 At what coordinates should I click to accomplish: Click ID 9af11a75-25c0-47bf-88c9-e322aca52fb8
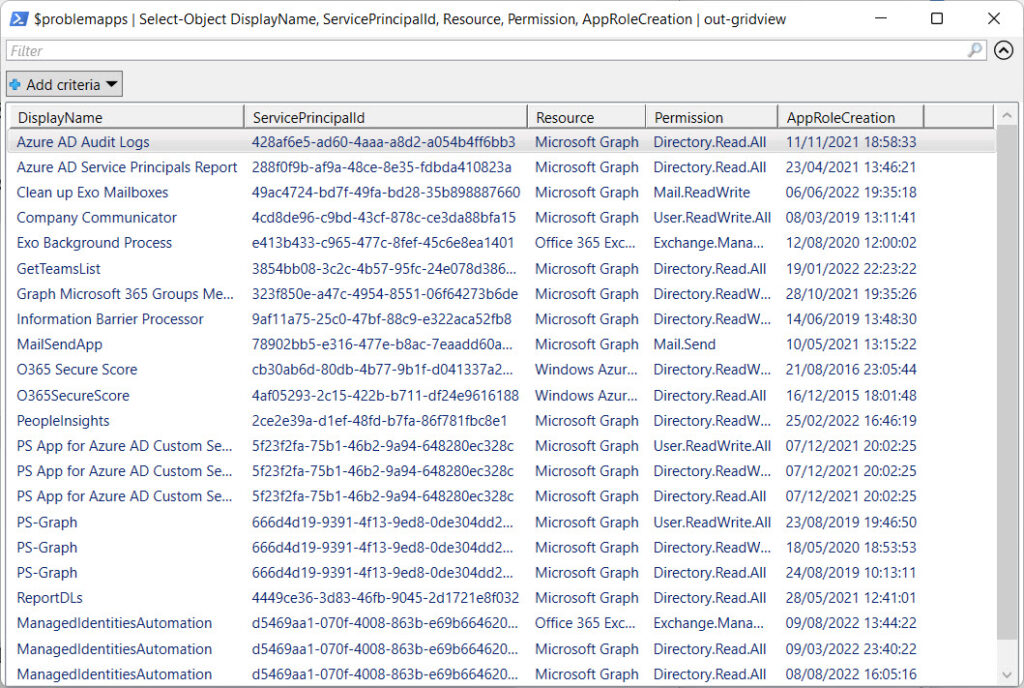381,319
